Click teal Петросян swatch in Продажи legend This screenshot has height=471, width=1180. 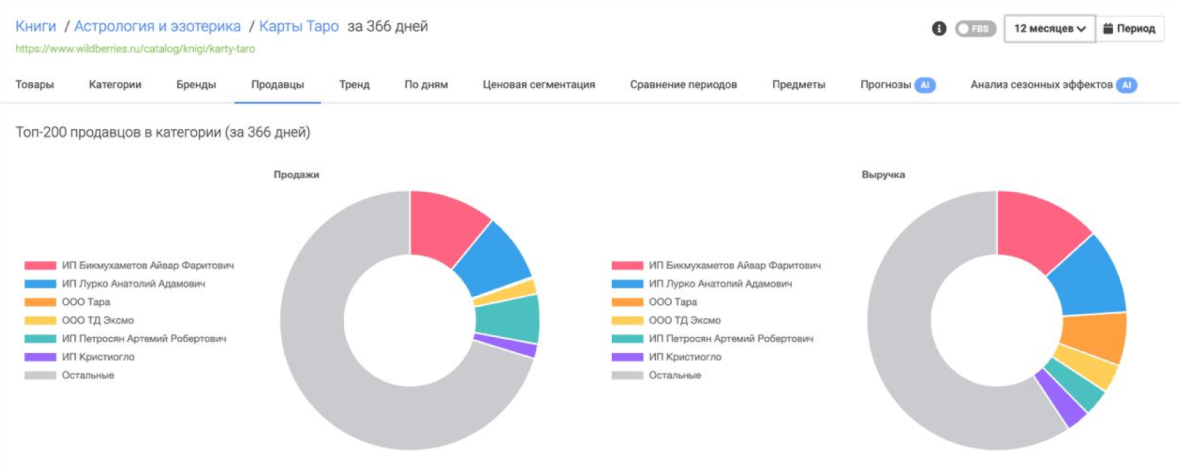point(40,339)
